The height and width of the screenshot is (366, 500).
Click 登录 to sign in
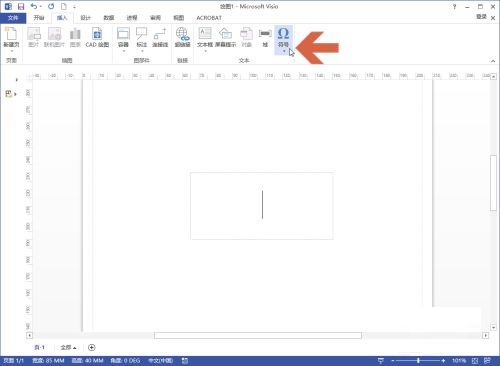(481, 17)
